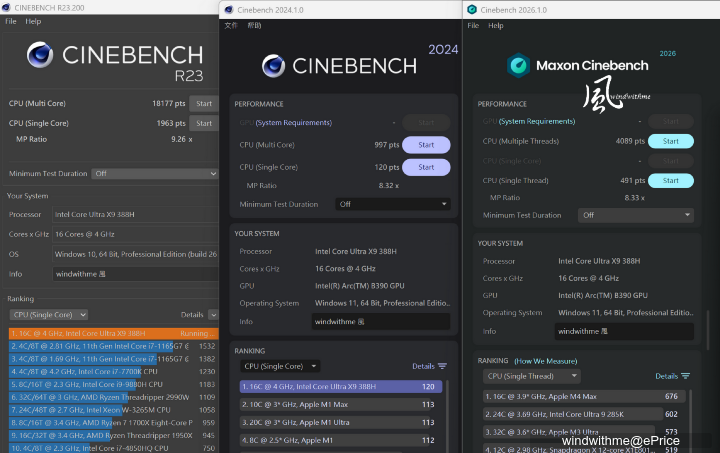720x453 pixels.
Task: Open Minimum Test Duration dropdown in Cinebench 2026
Action: (636, 215)
